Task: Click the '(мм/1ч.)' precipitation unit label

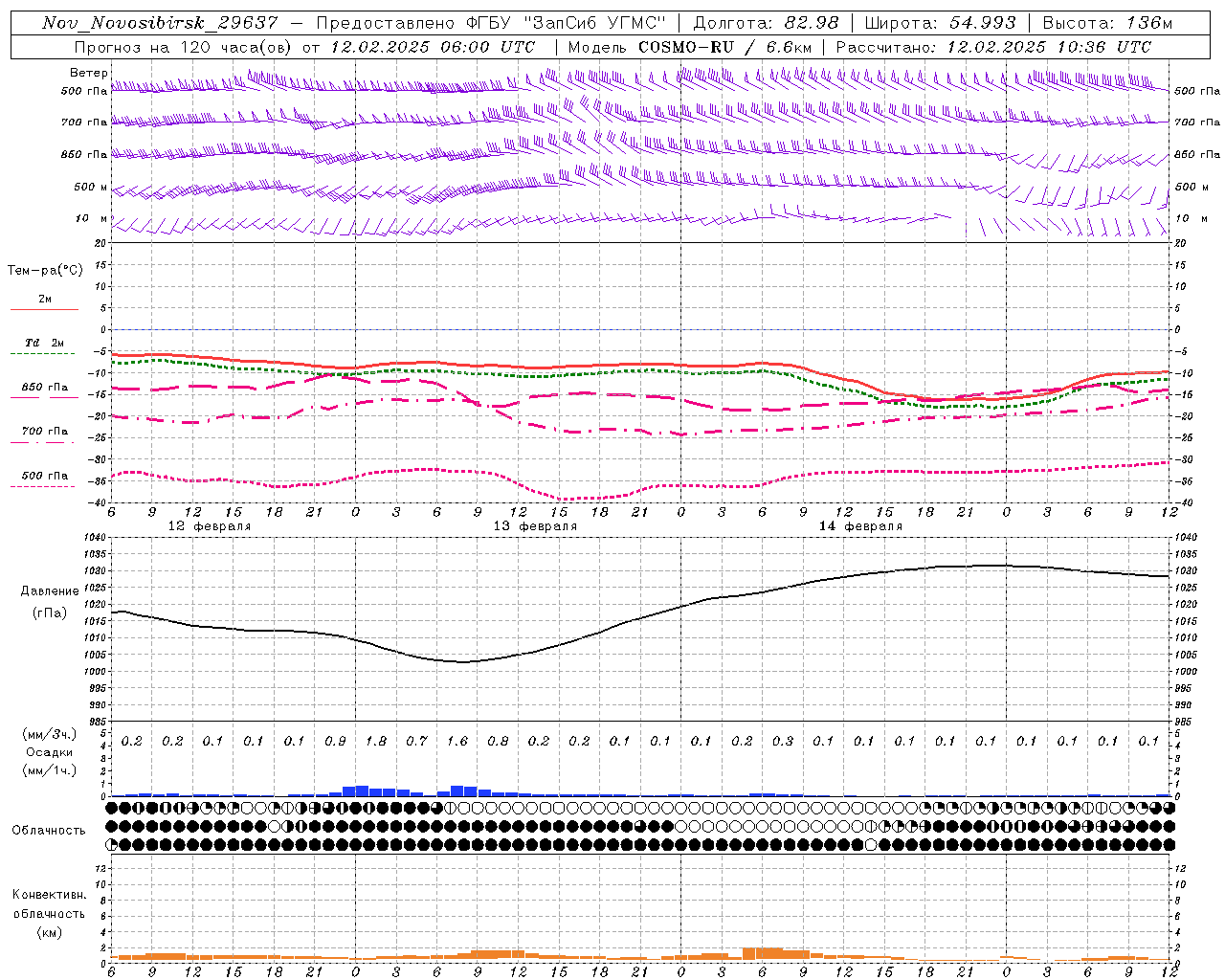Action: click(50, 770)
